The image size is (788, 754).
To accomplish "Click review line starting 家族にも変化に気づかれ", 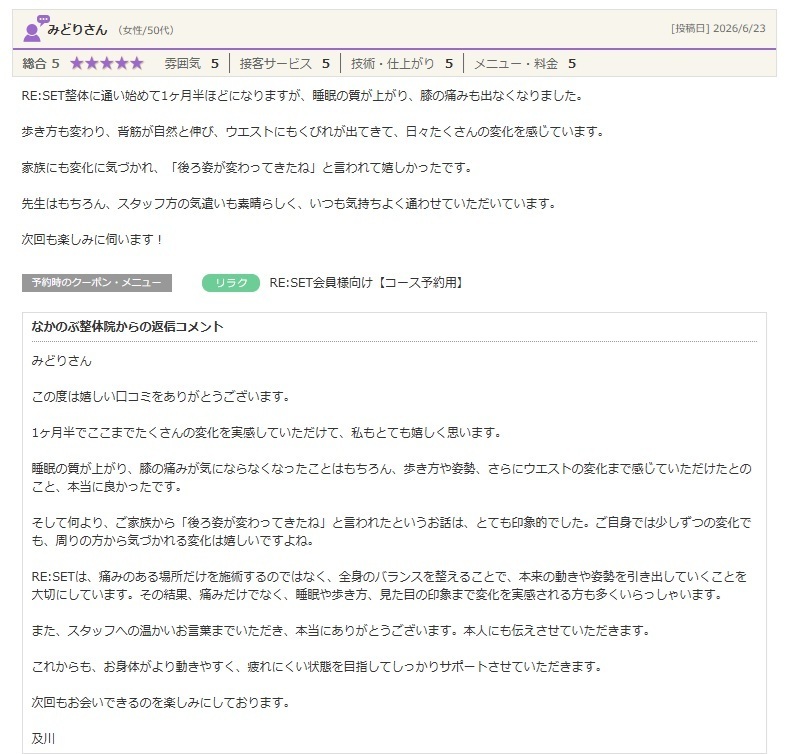I will [247, 167].
